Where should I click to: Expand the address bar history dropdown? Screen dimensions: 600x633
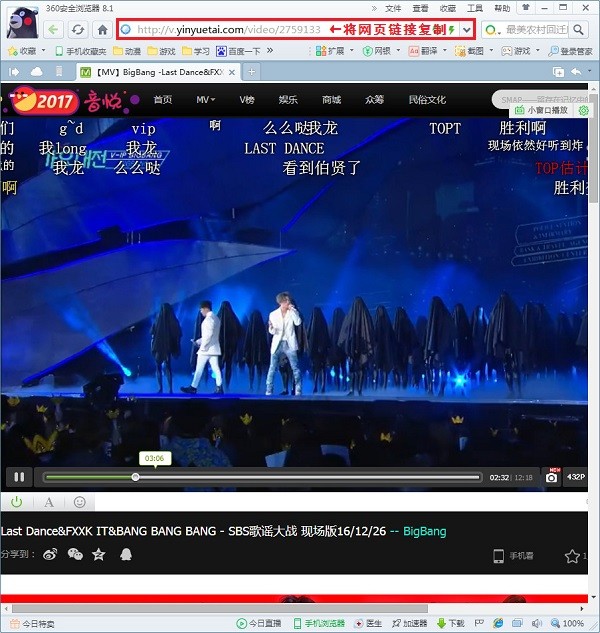point(467,29)
